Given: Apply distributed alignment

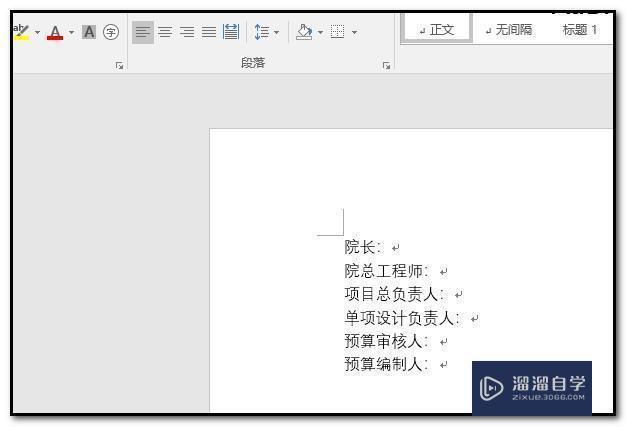Looking at the screenshot, I should 231,32.
